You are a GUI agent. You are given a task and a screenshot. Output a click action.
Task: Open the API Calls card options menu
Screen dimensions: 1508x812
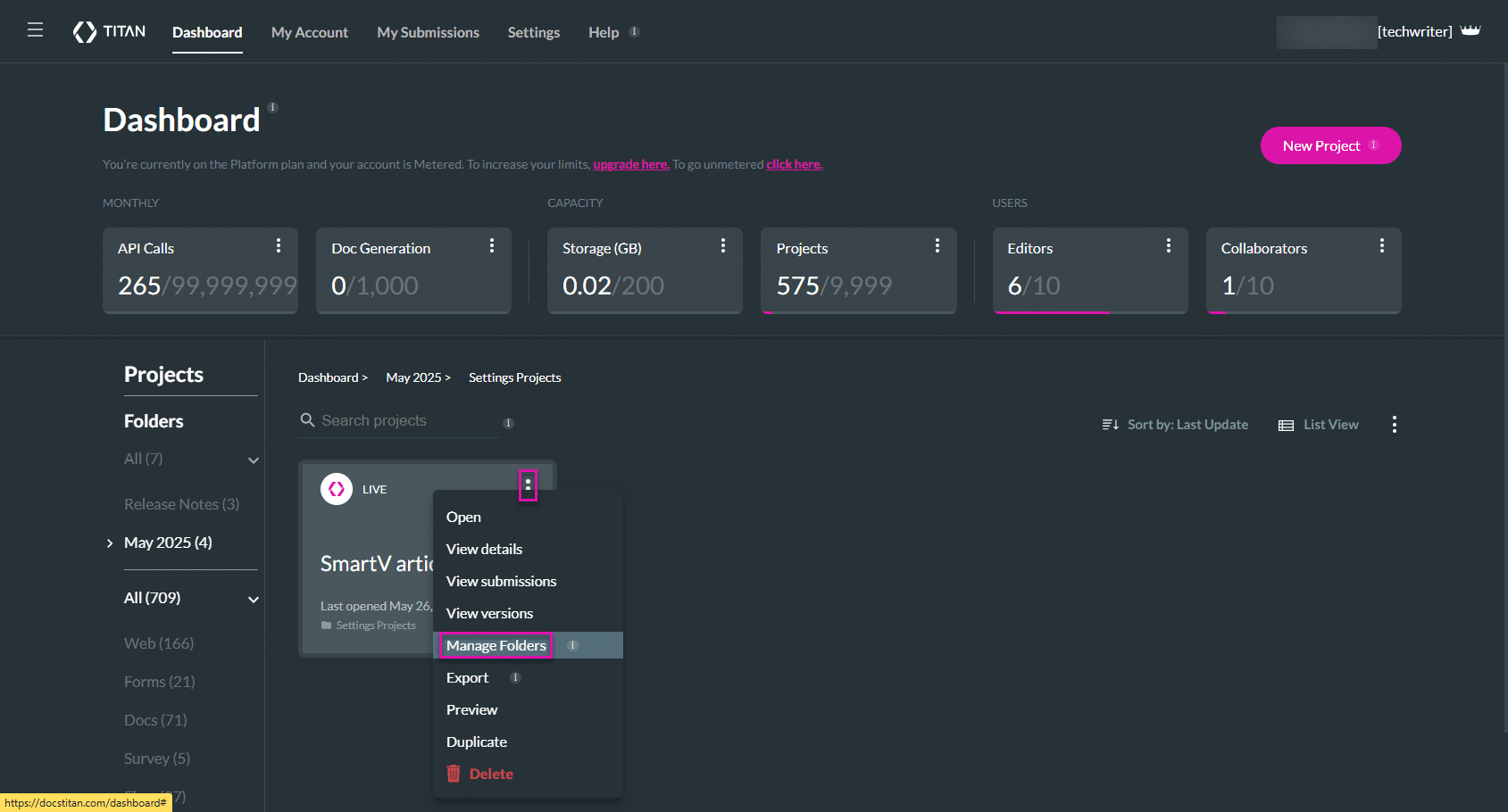click(x=279, y=245)
